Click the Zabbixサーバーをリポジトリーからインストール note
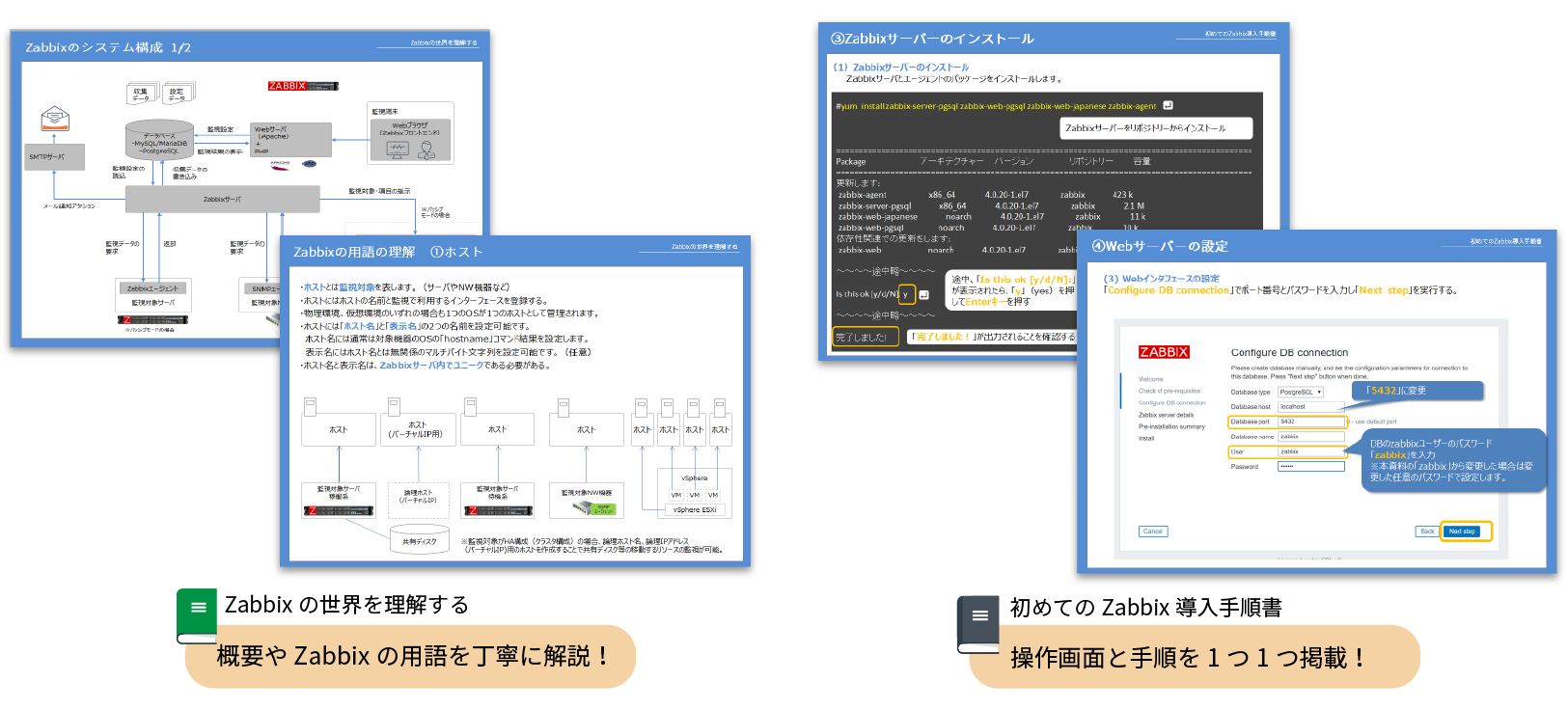The image size is (1568, 709). 1156,128
